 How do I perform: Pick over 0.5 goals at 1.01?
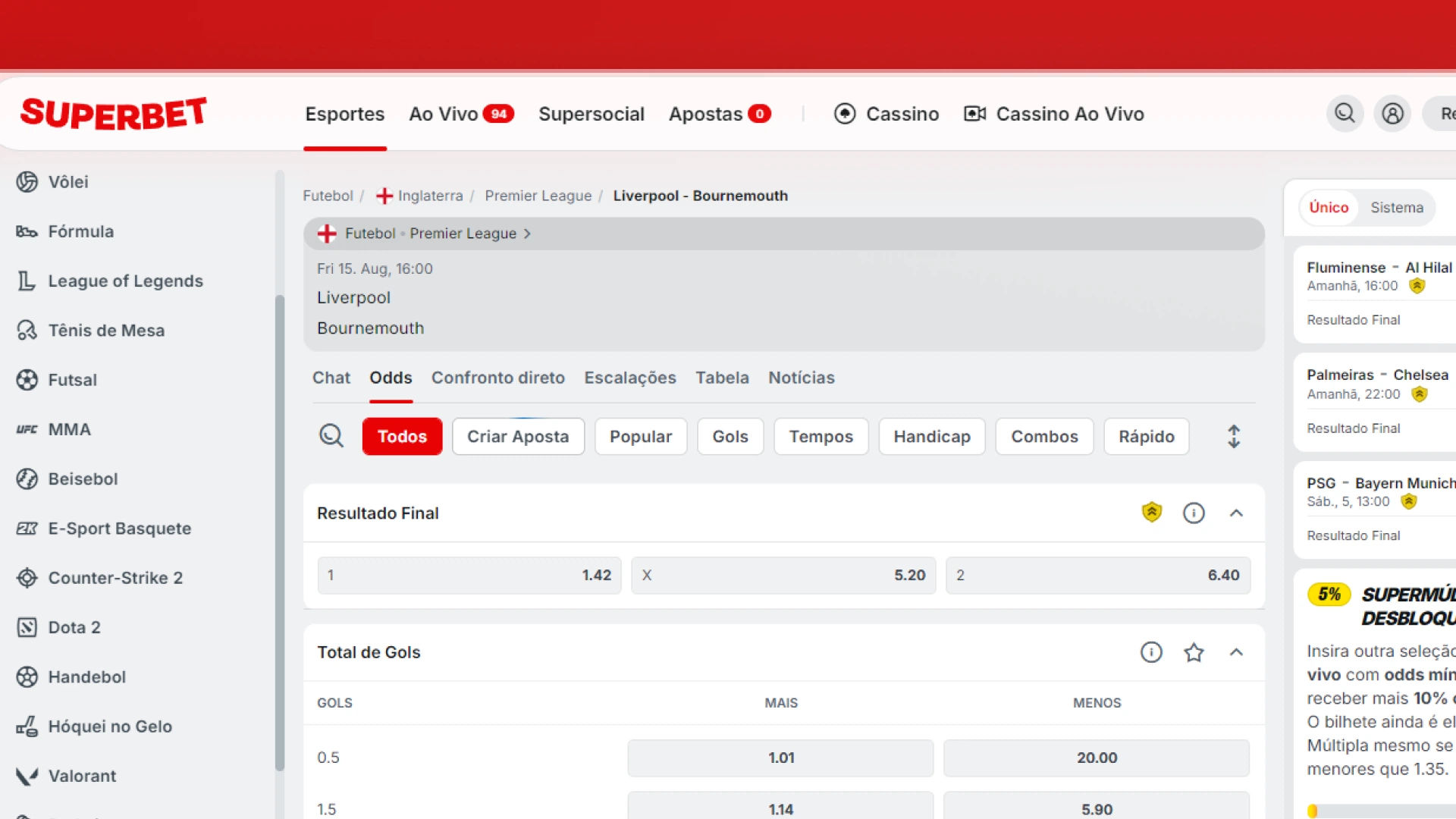[x=780, y=758]
